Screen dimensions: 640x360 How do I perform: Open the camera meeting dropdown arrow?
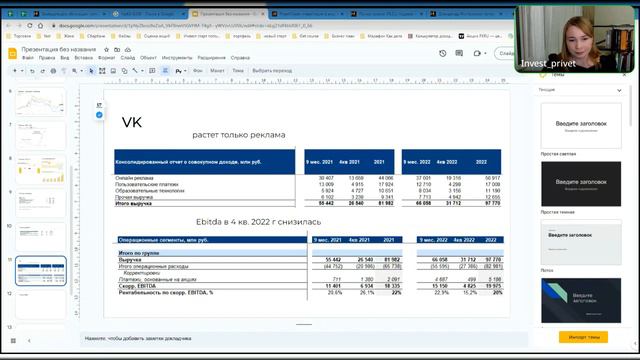click(x=485, y=53)
